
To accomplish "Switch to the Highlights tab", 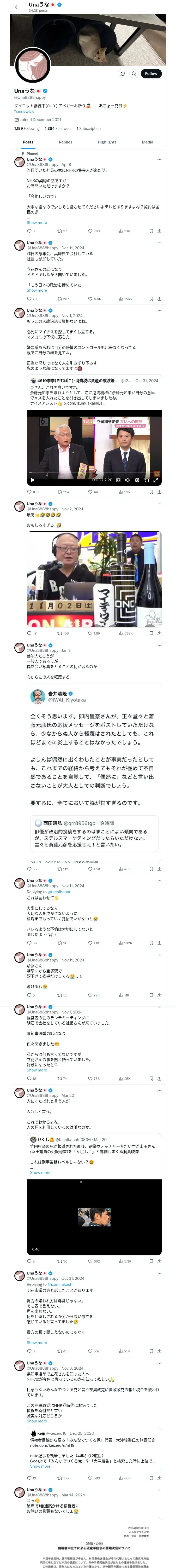I will pos(107,142).
